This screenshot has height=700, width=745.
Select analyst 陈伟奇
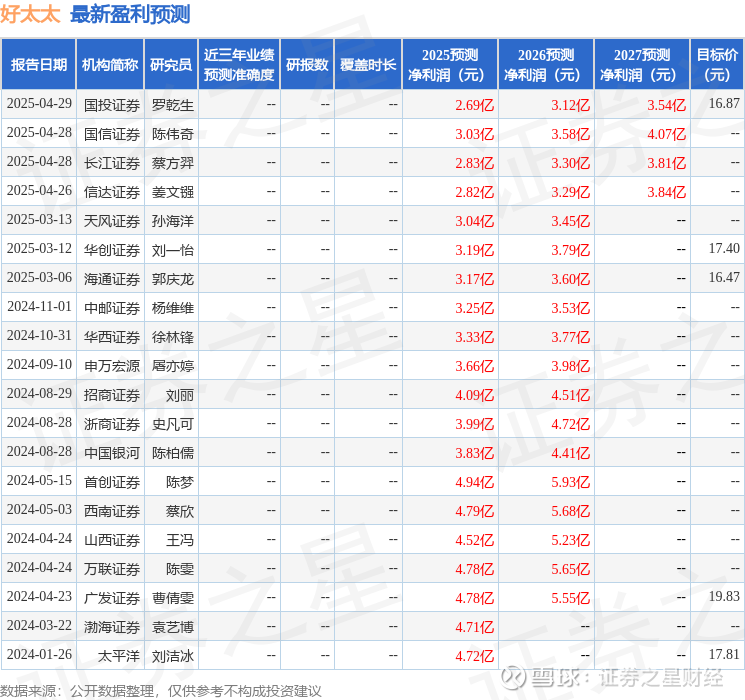click(173, 134)
